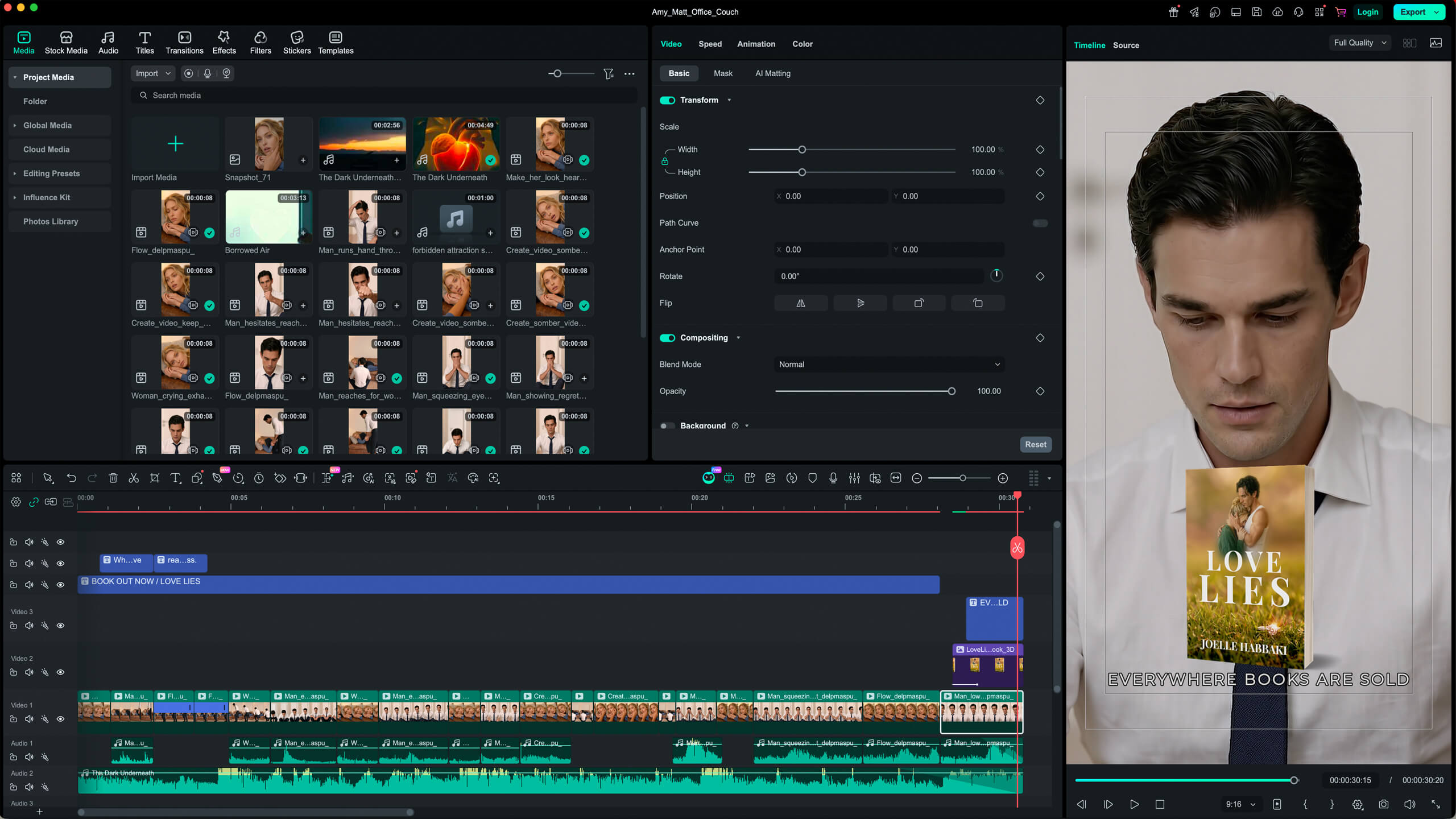
Task: Click the crop tool in timeline toolbar
Action: [155, 478]
